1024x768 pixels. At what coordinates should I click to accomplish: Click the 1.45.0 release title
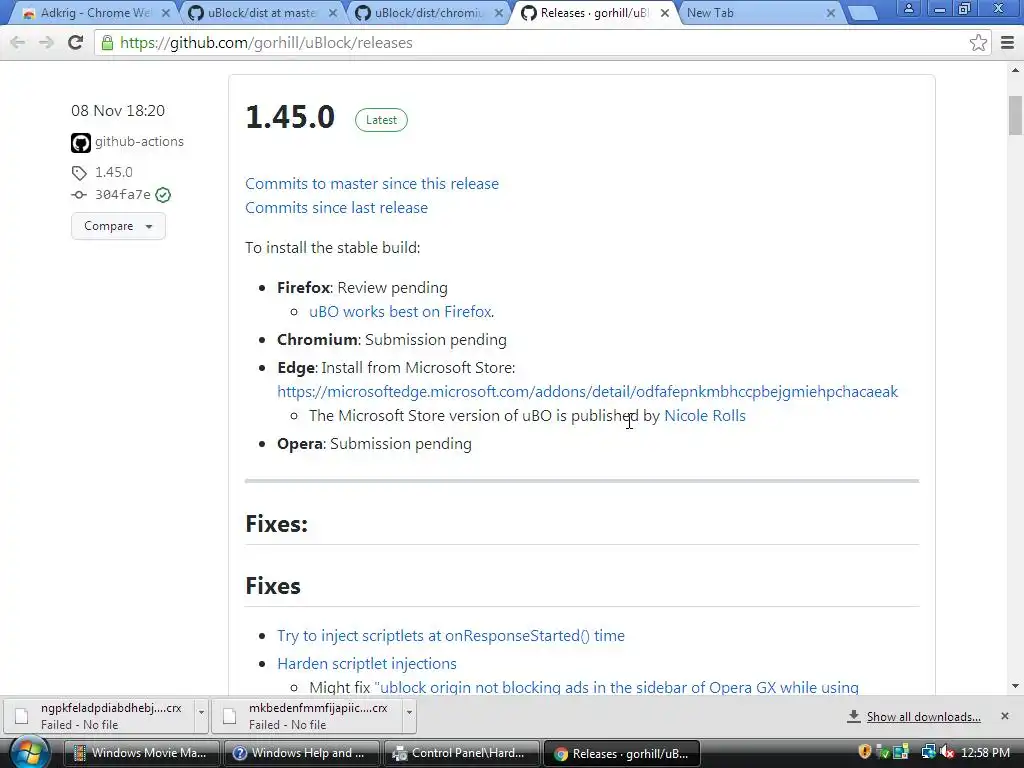click(x=290, y=118)
